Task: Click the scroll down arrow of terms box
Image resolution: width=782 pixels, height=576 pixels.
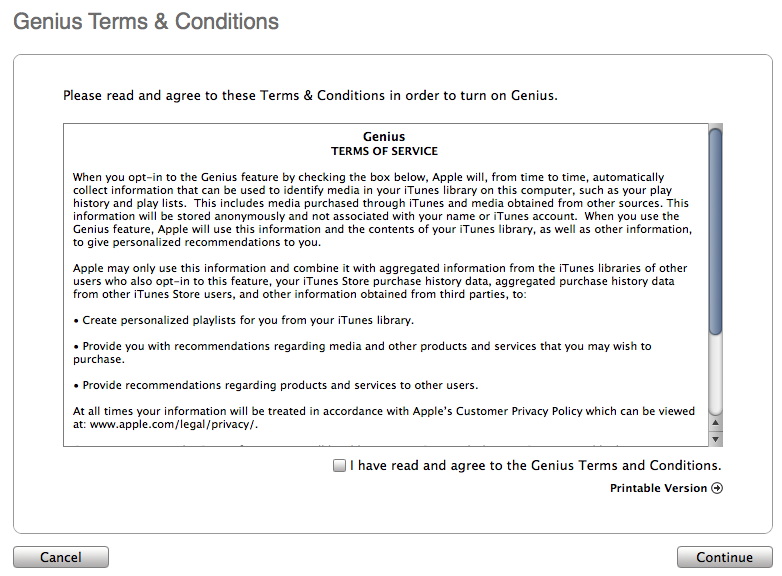Action: pyautogui.click(x=715, y=439)
